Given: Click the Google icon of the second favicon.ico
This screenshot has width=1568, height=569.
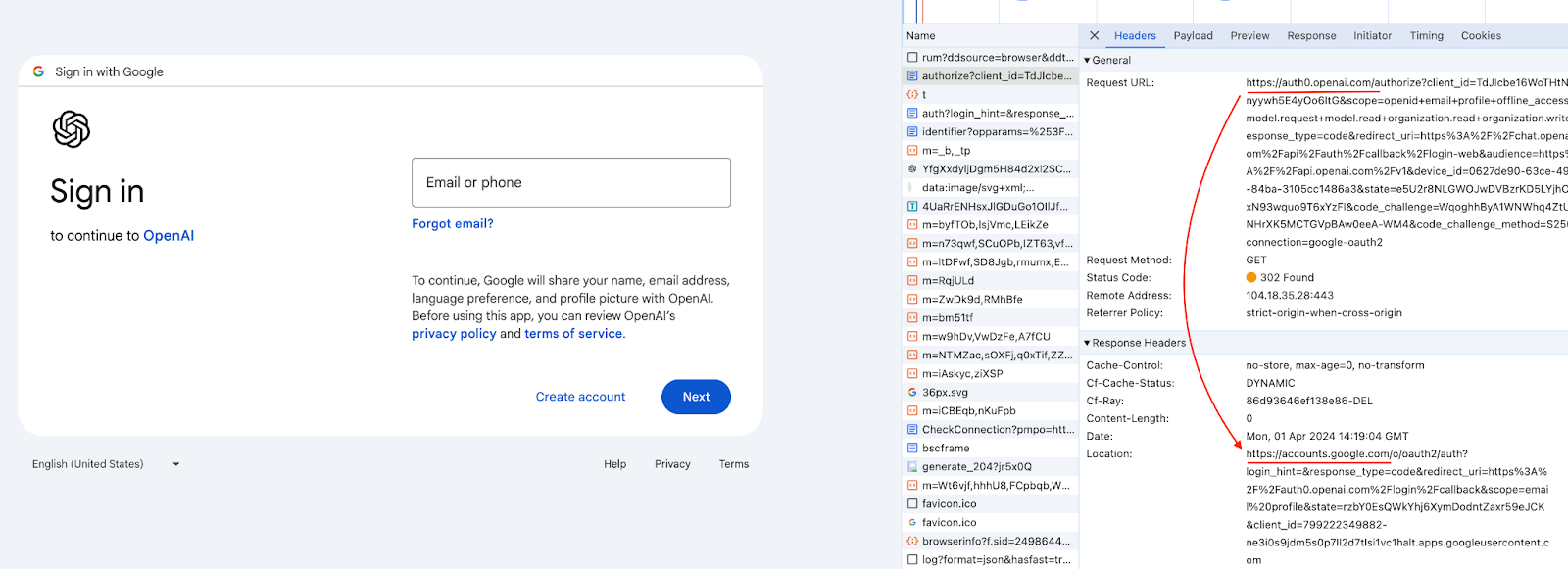Looking at the screenshot, I should coord(912,523).
